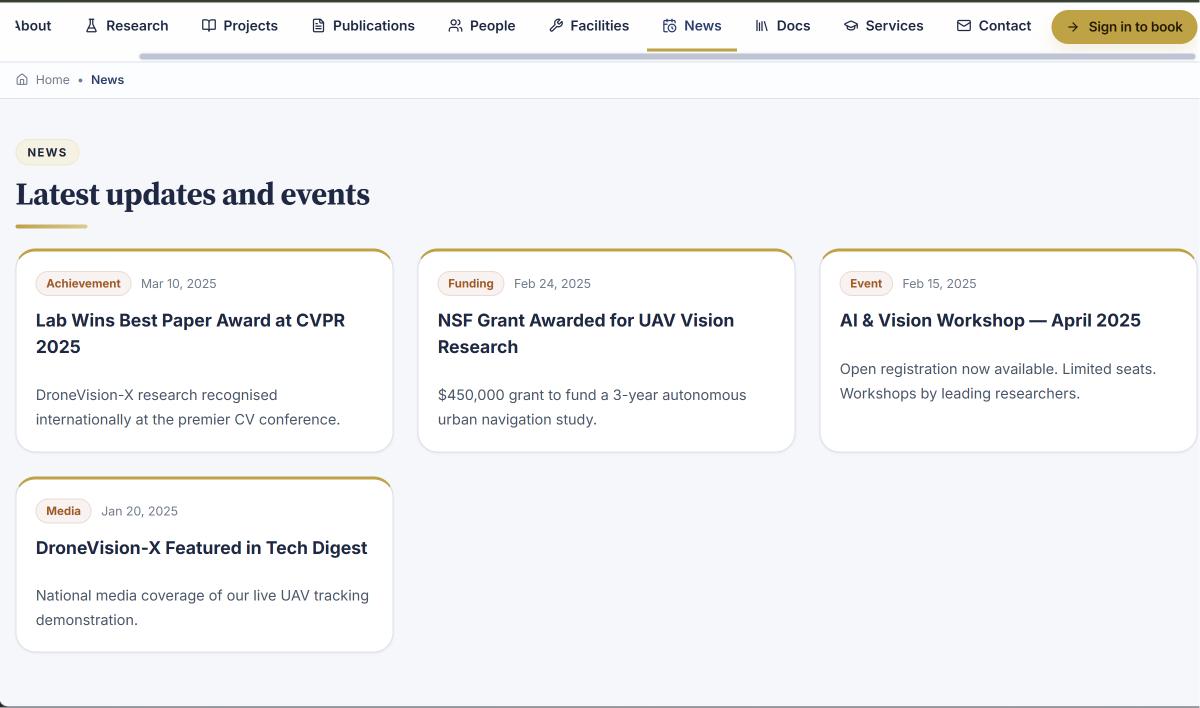Click the calendar clock icon beside News
The height and width of the screenshot is (708, 1200).
670,26
